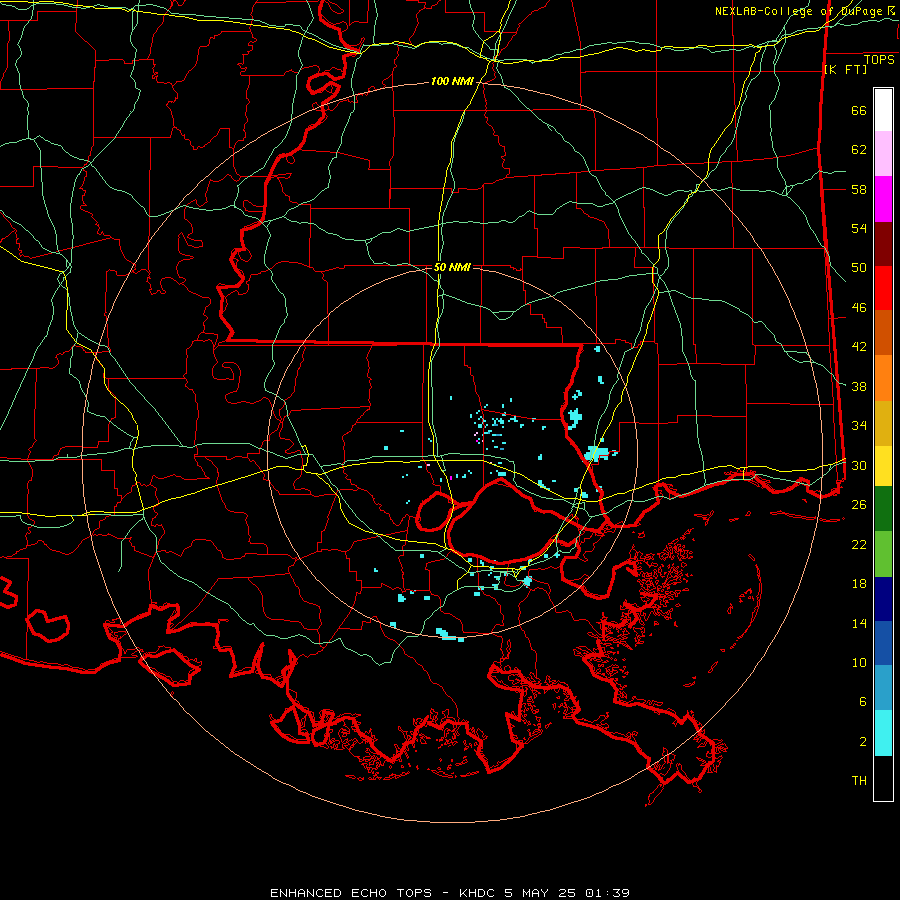The image size is (900, 900).
Task: Click the "TOPS" legend title
Action: click(879, 60)
